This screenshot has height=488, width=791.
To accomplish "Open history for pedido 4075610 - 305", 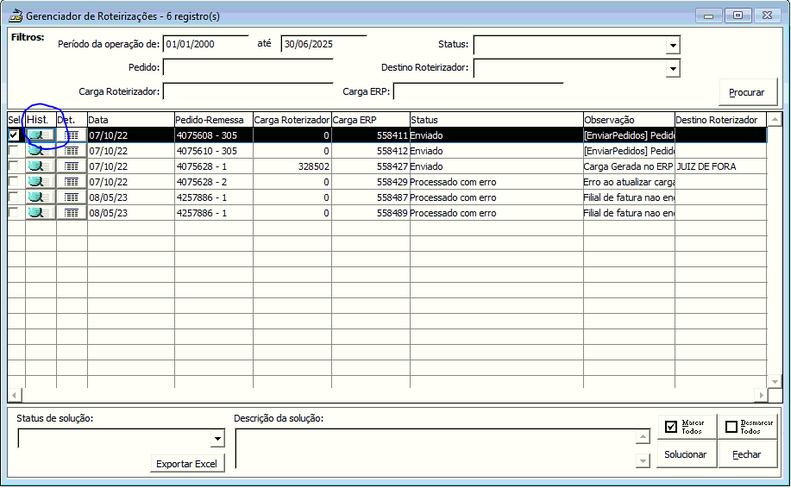I will coord(41,151).
